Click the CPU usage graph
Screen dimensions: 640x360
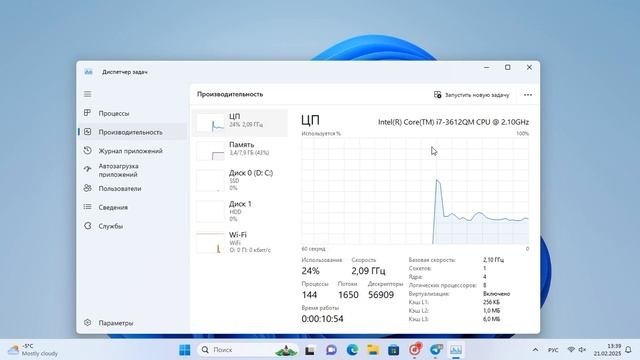click(x=415, y=191)
